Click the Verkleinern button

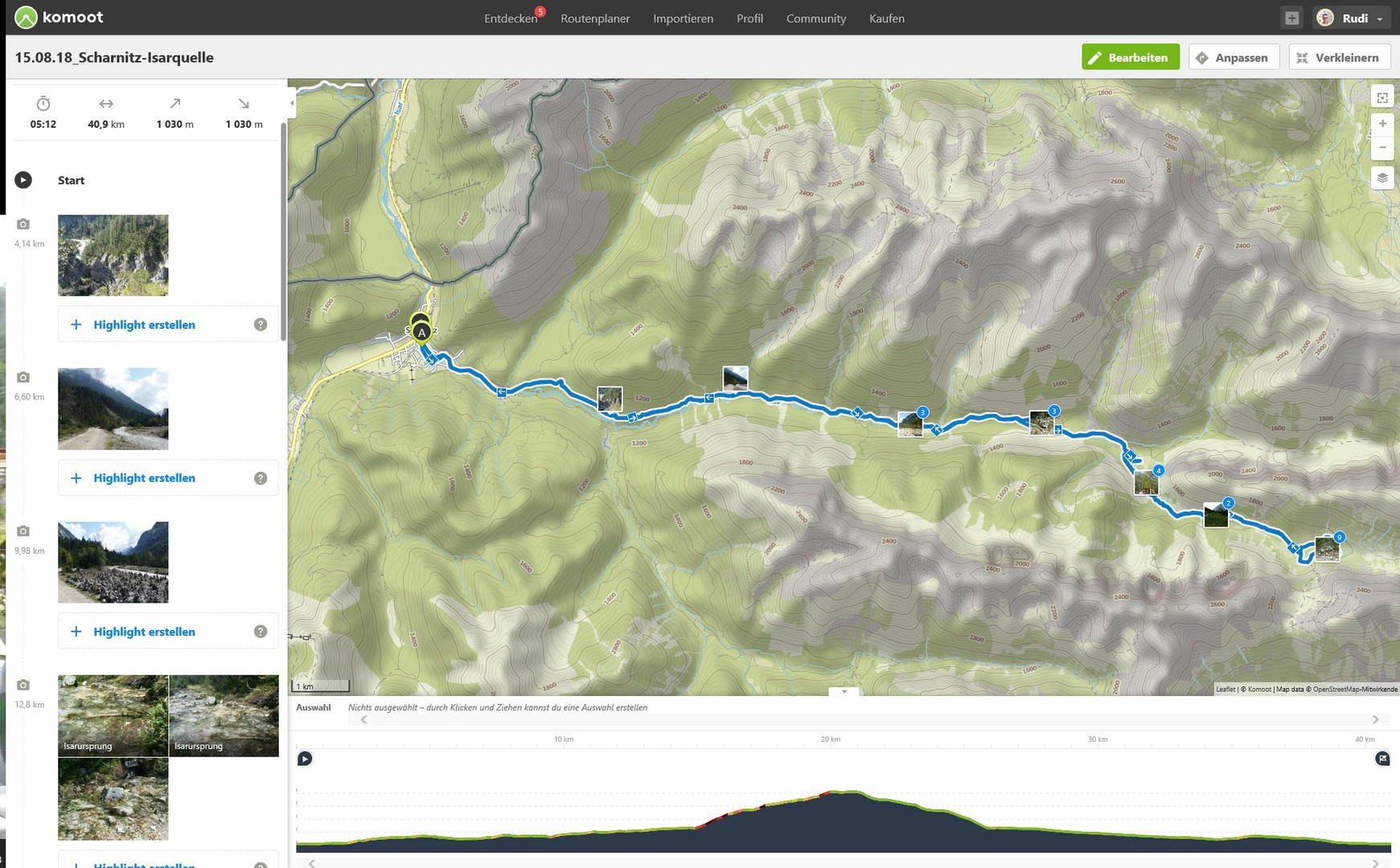click(x=1339, y=57)
